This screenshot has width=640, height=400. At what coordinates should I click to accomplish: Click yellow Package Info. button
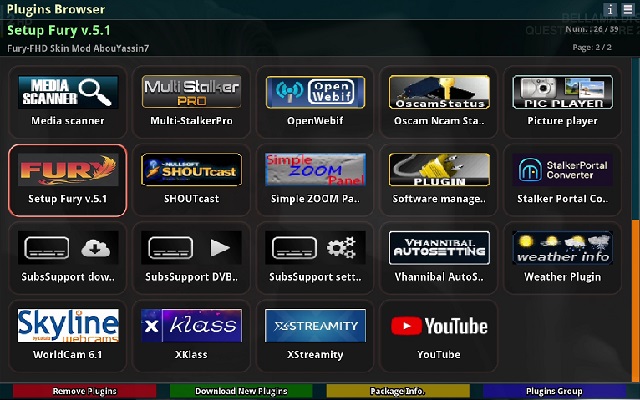tap(398, 391)
